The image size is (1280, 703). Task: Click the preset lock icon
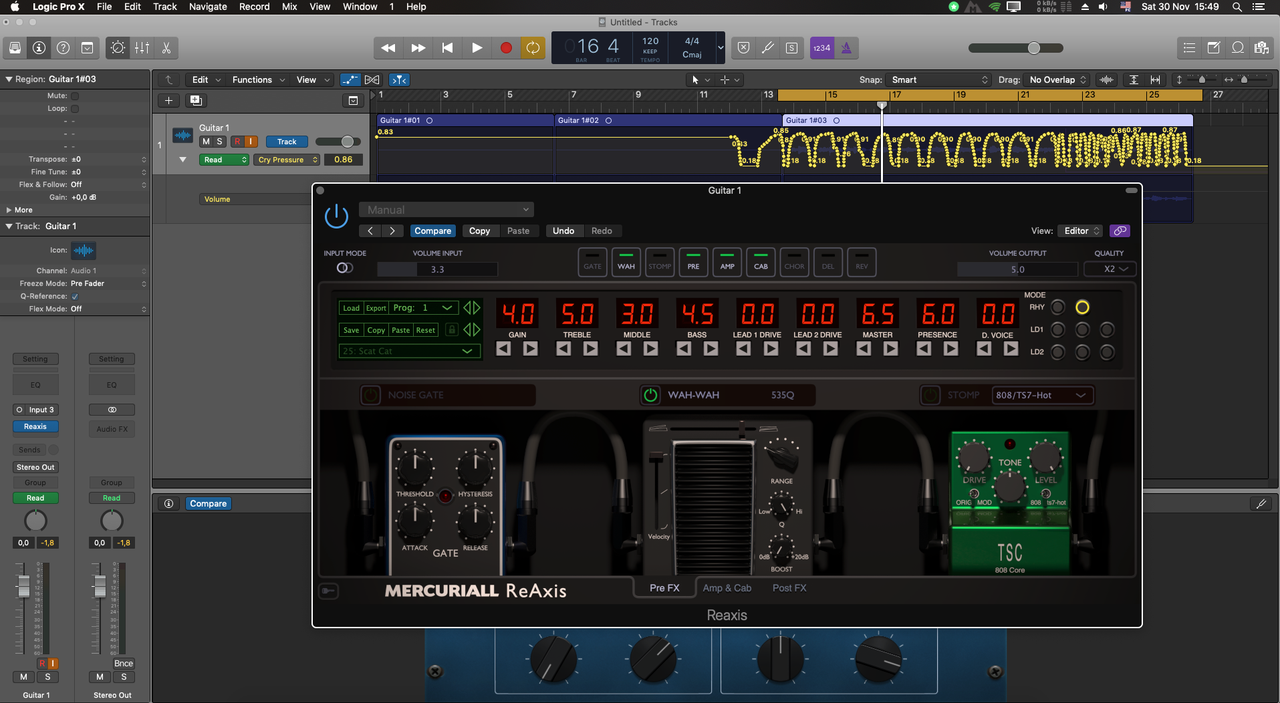451,330
